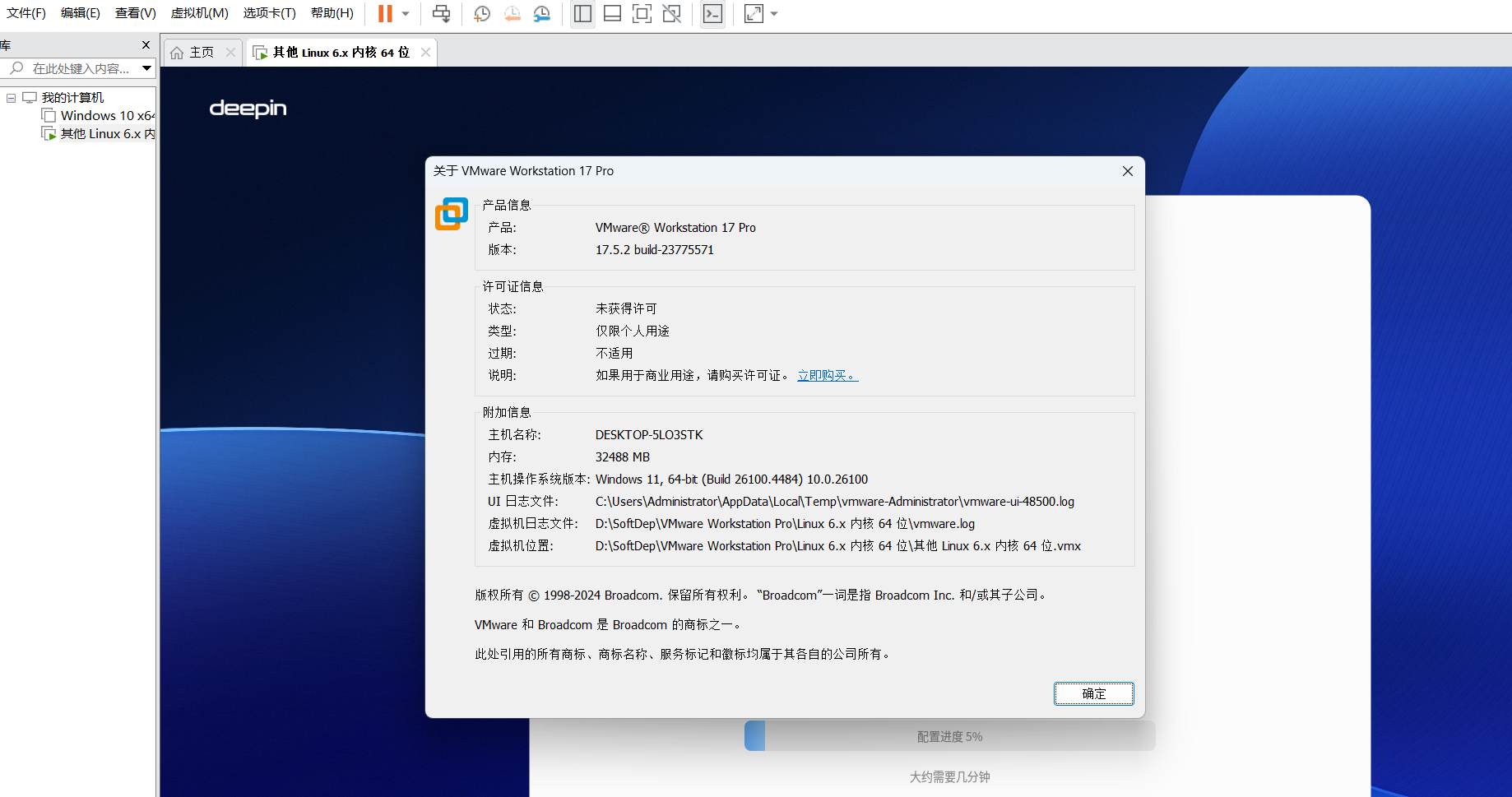The width and height of the screenshot is (1512, 797).
Task: Open the library search filter dropdown
Action: click(x=146, y=68)
